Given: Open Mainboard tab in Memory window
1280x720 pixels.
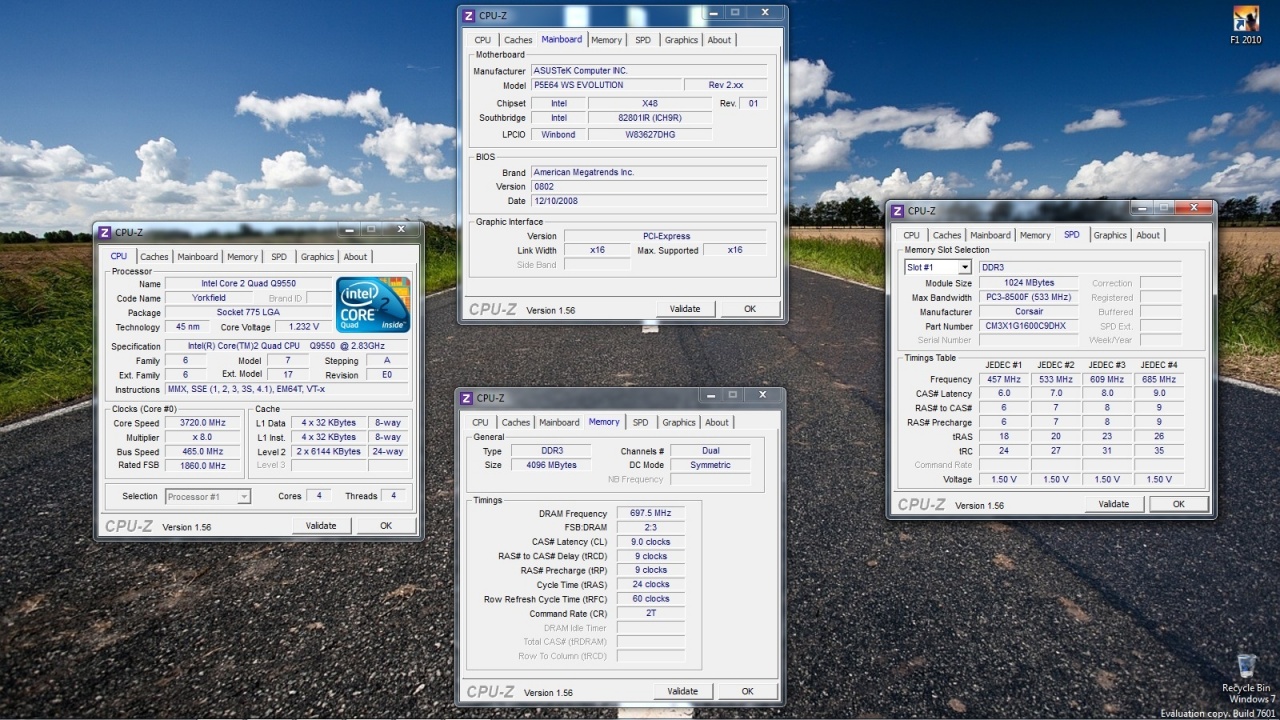Looking at the screenshot, I should (559, 422).
